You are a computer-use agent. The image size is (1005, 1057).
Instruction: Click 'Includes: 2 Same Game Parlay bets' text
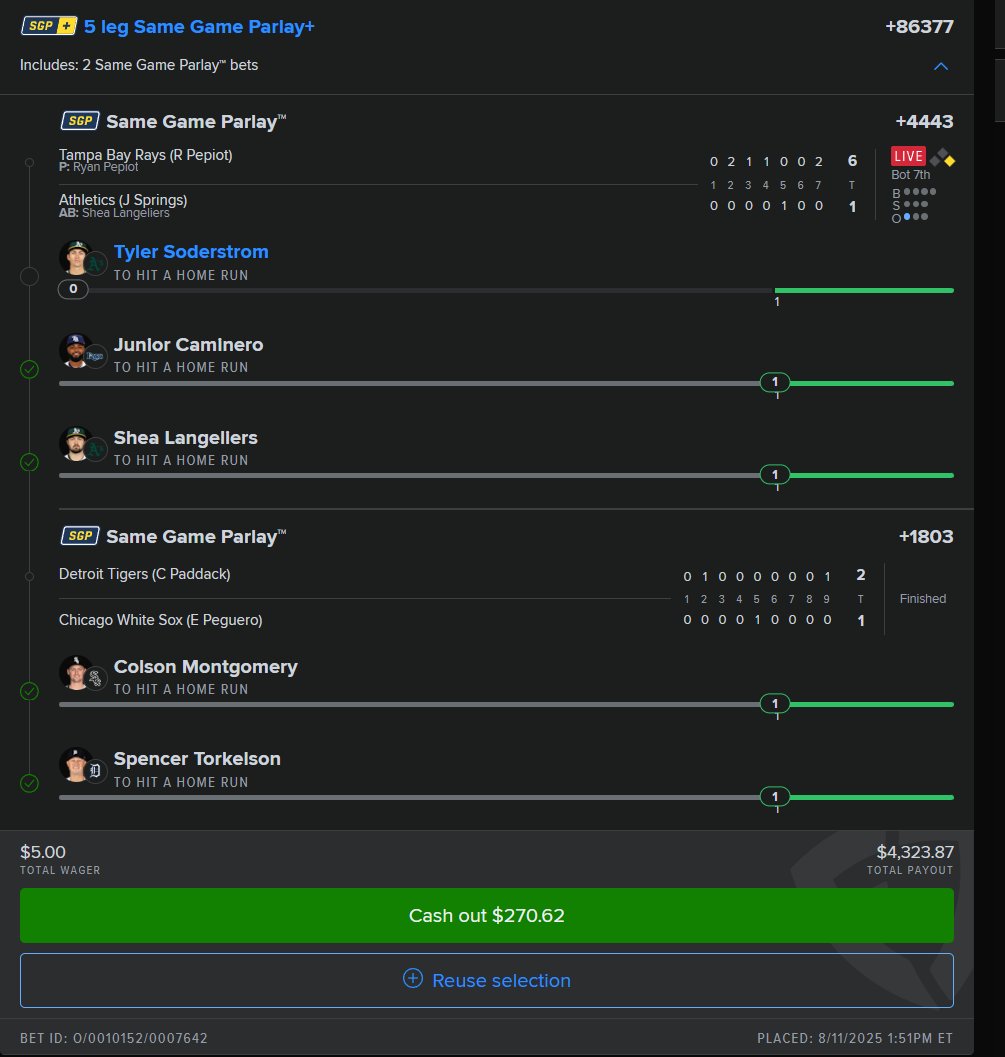[139, 65]
